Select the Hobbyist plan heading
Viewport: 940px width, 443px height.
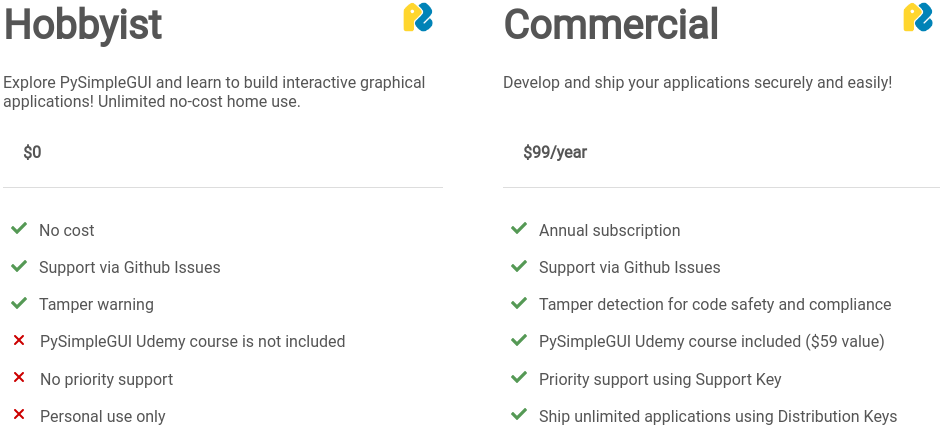(x=83, y=26)
